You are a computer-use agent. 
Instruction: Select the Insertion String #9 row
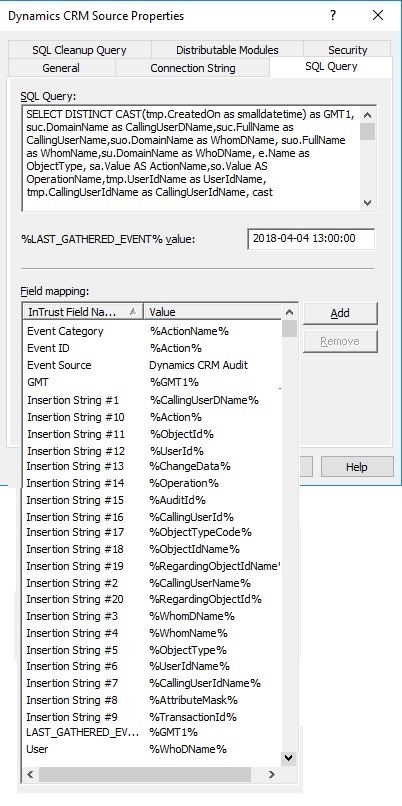[x=153, y=717]
